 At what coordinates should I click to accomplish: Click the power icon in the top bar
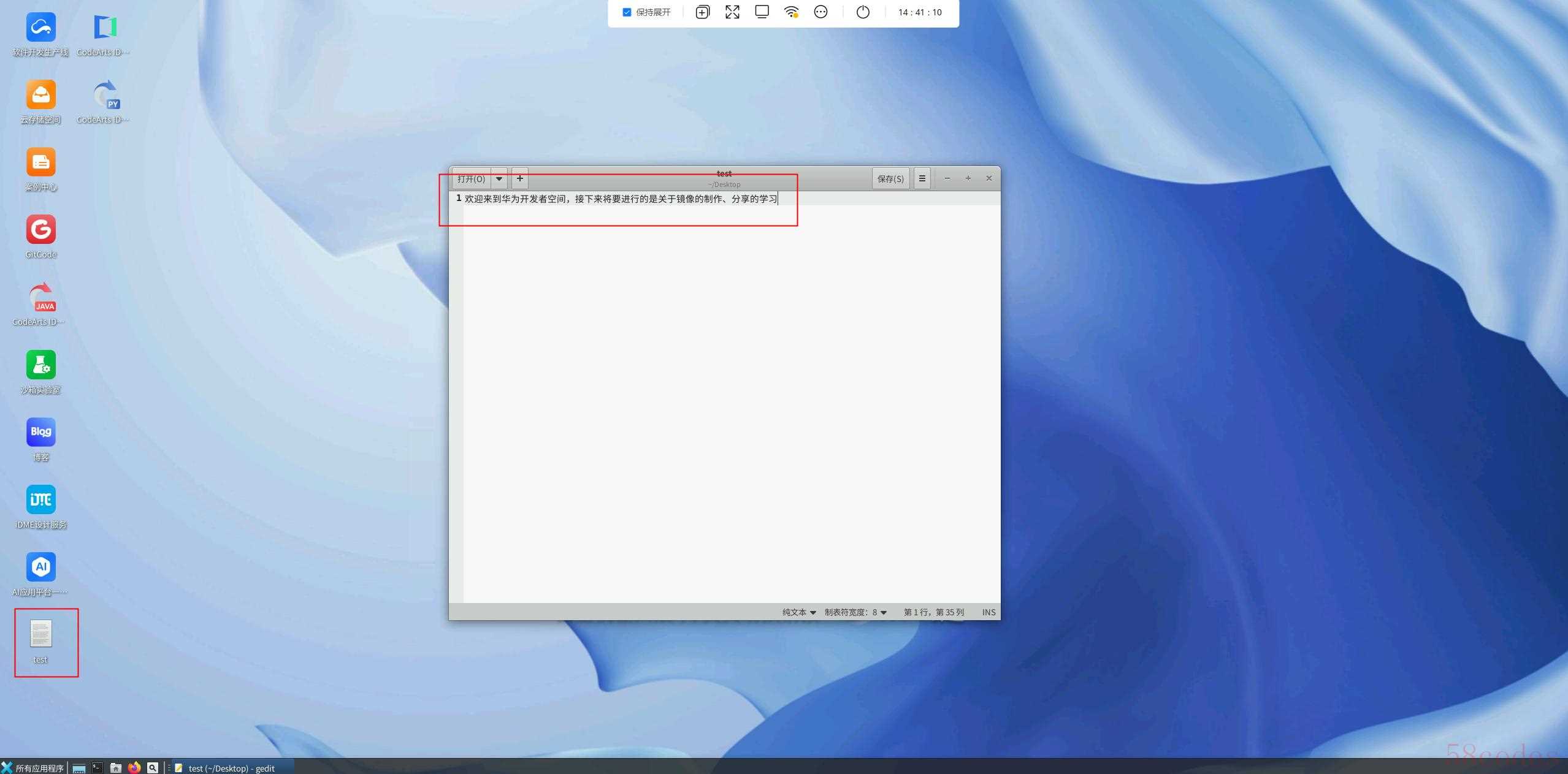862,12
